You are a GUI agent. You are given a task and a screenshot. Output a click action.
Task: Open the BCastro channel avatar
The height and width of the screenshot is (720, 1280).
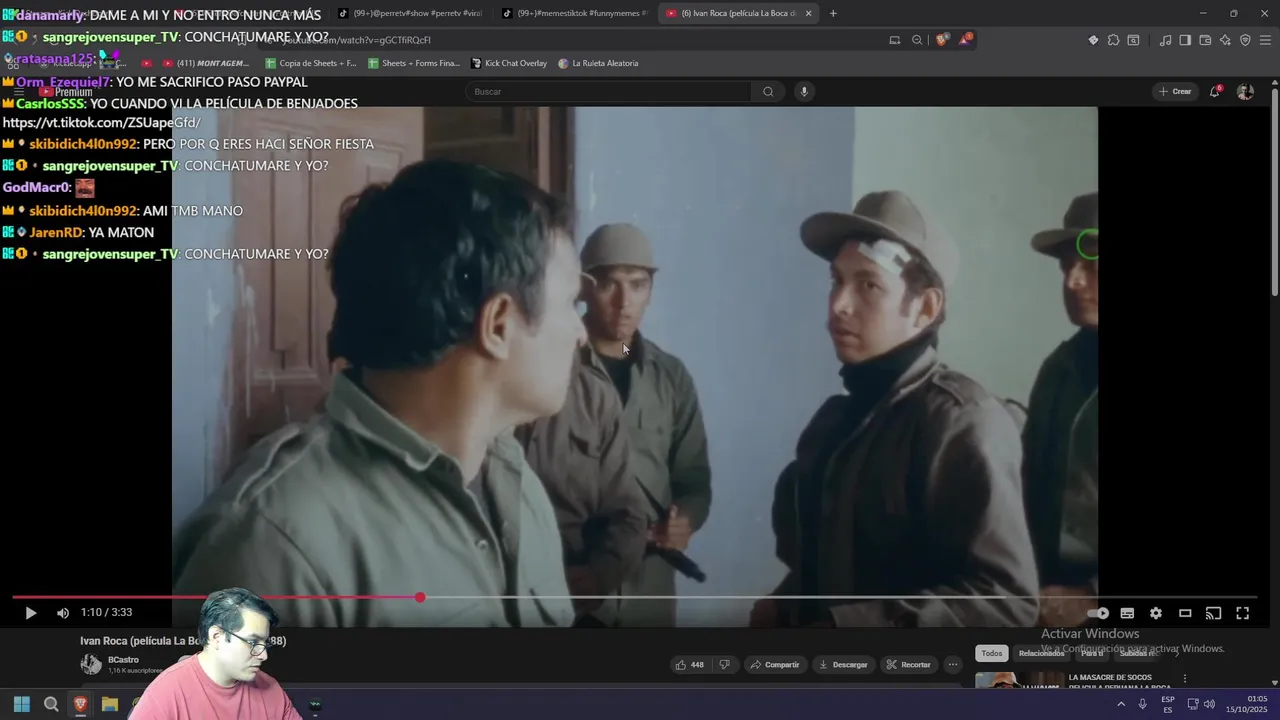coord(91,664)
